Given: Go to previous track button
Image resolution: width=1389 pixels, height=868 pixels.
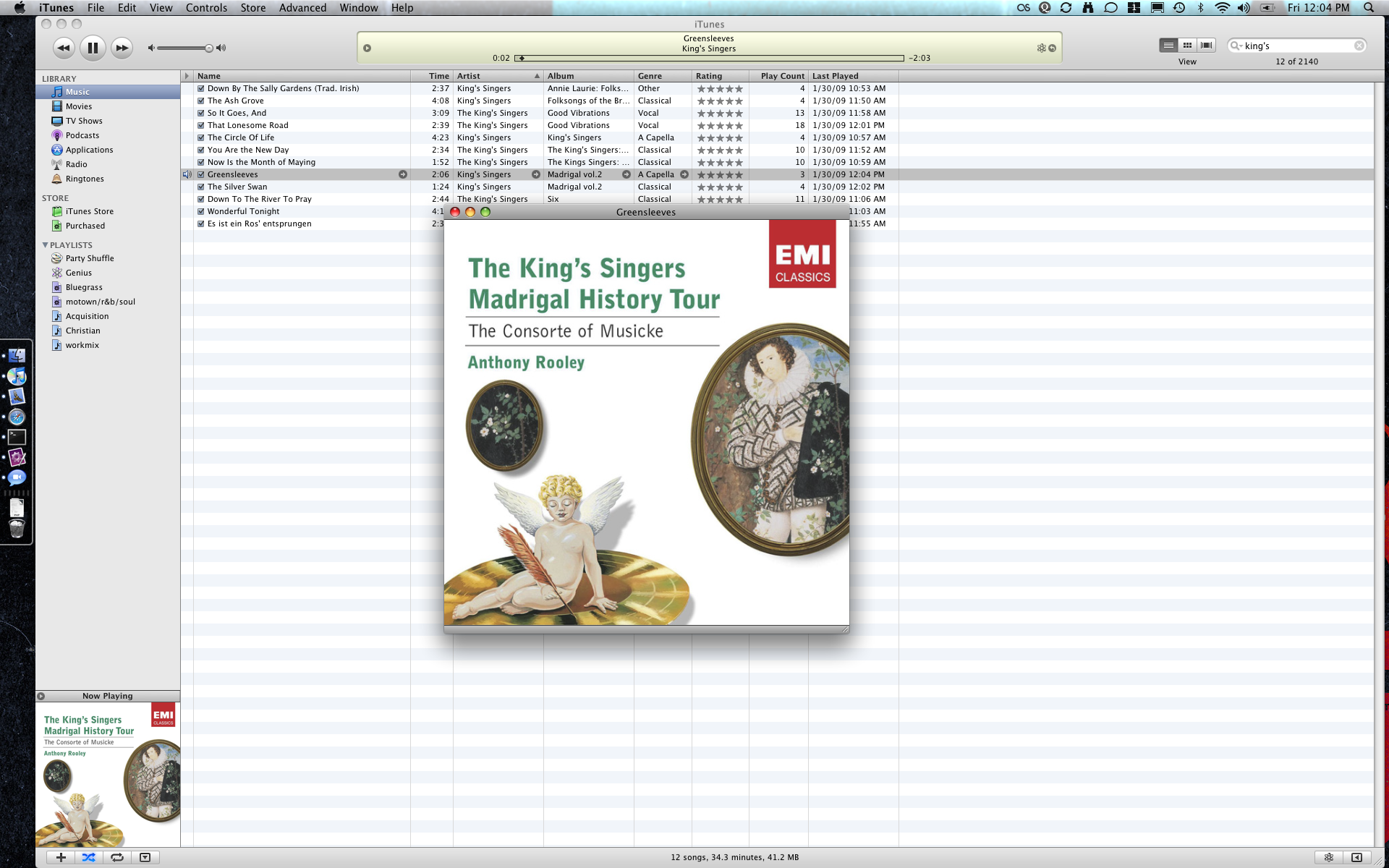Looking at the screenshot, I should click(x=64, y=48).
